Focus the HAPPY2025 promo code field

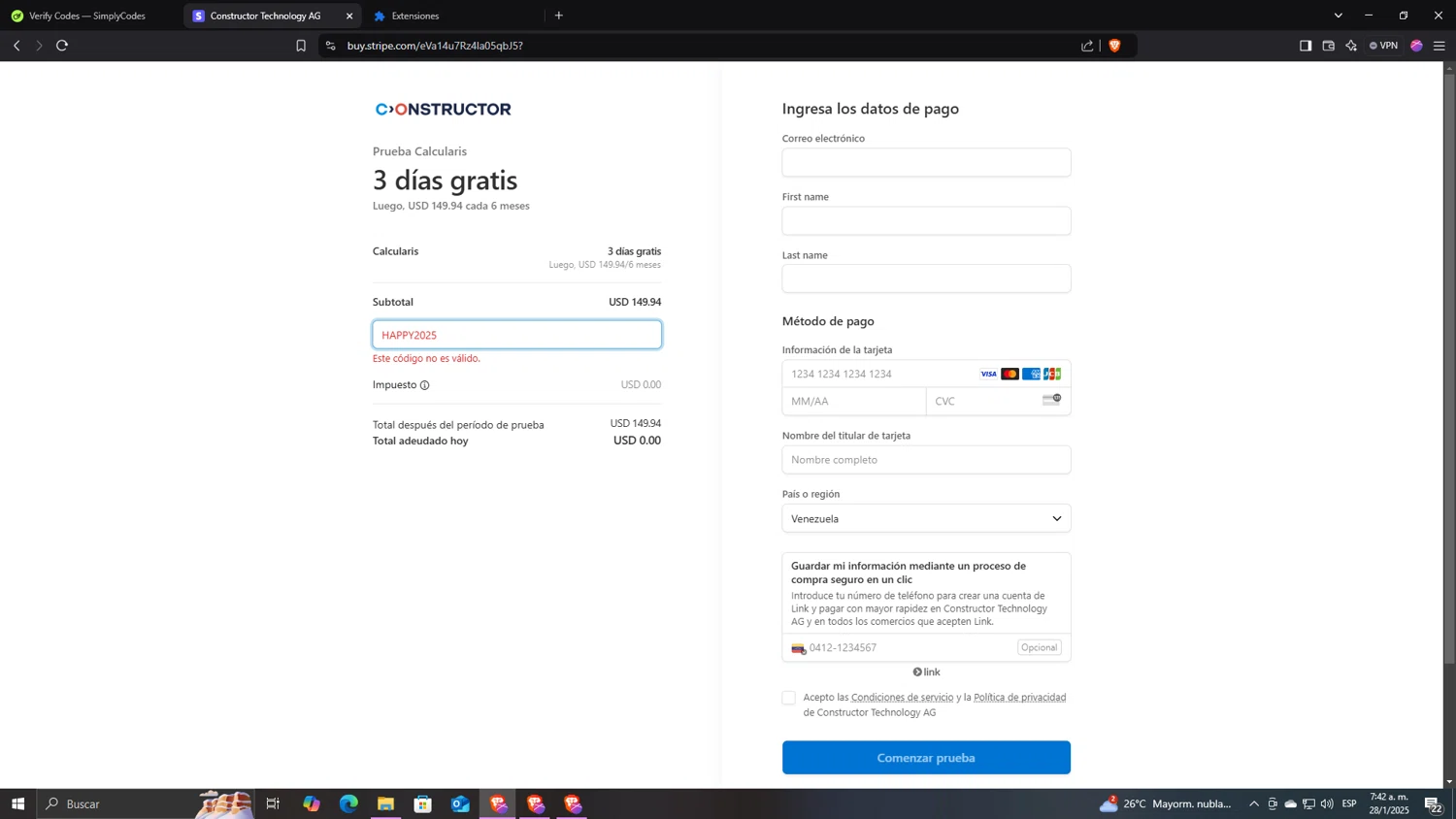tap(517, 335)
